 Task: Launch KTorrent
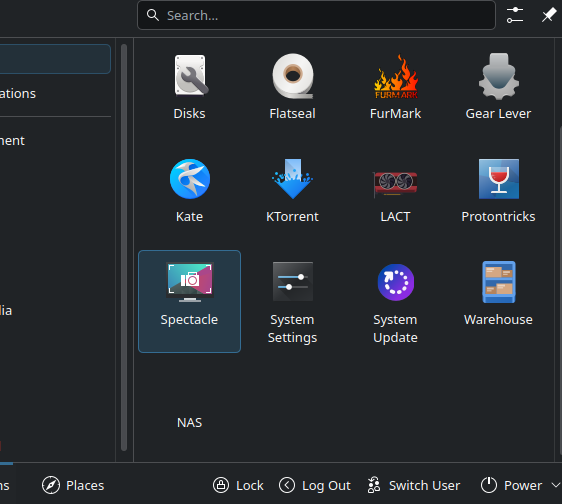coord(292,190)
